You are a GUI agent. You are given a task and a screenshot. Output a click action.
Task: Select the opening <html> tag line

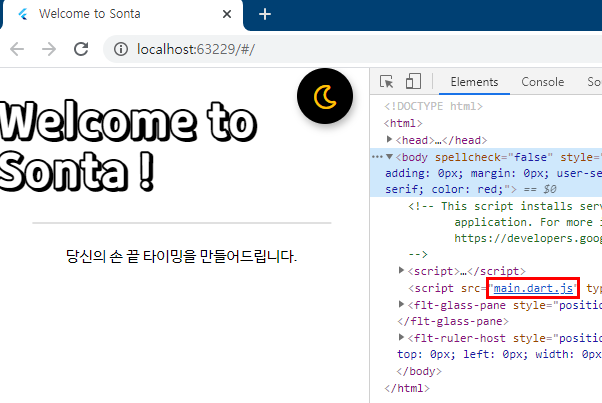pos(403,123)
